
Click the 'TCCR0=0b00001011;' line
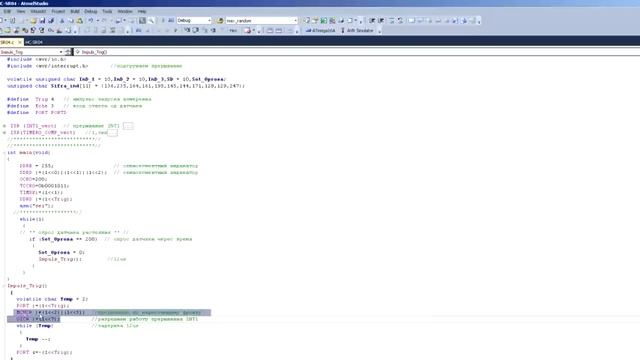click(x=44, y=186)
